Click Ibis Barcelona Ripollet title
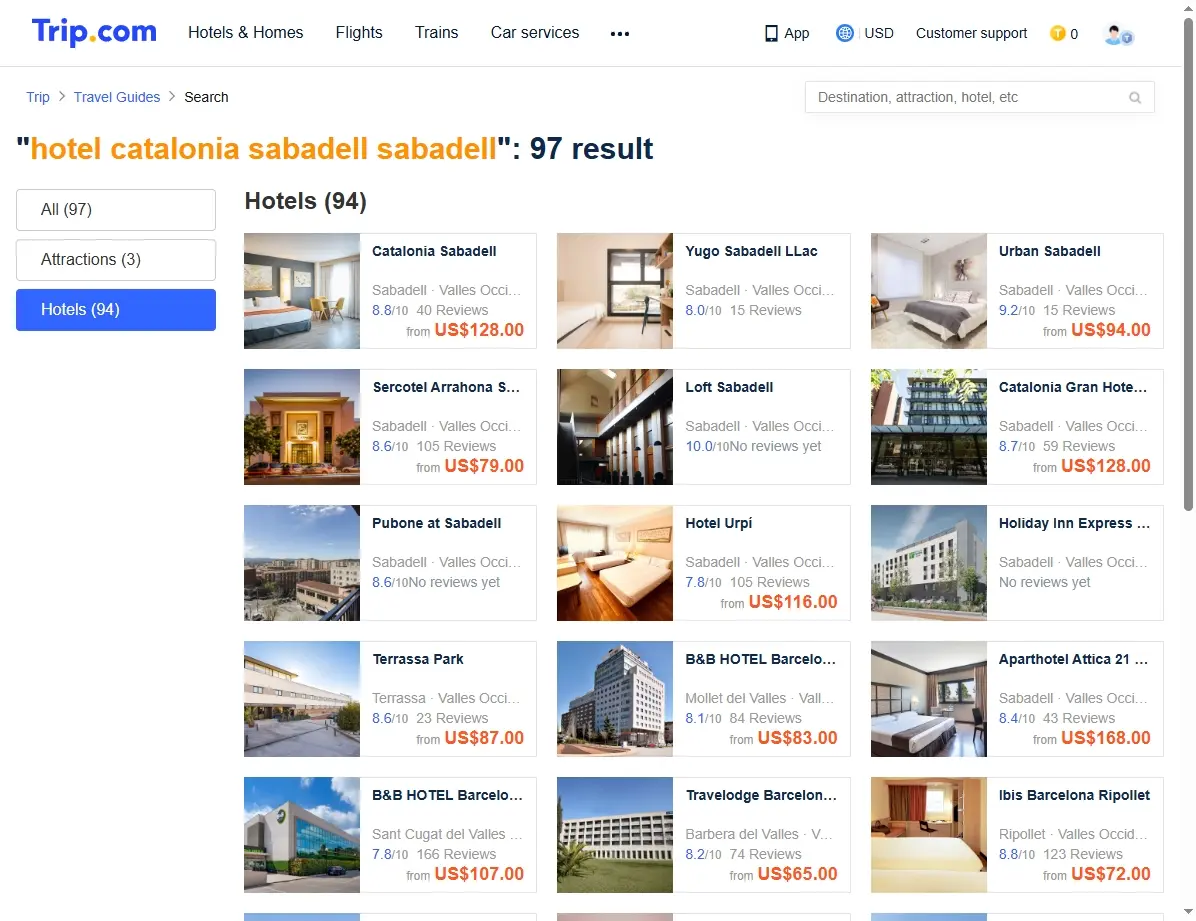Image resolution: width=1196 pixels, height=921 pixels. point(1074,795)
